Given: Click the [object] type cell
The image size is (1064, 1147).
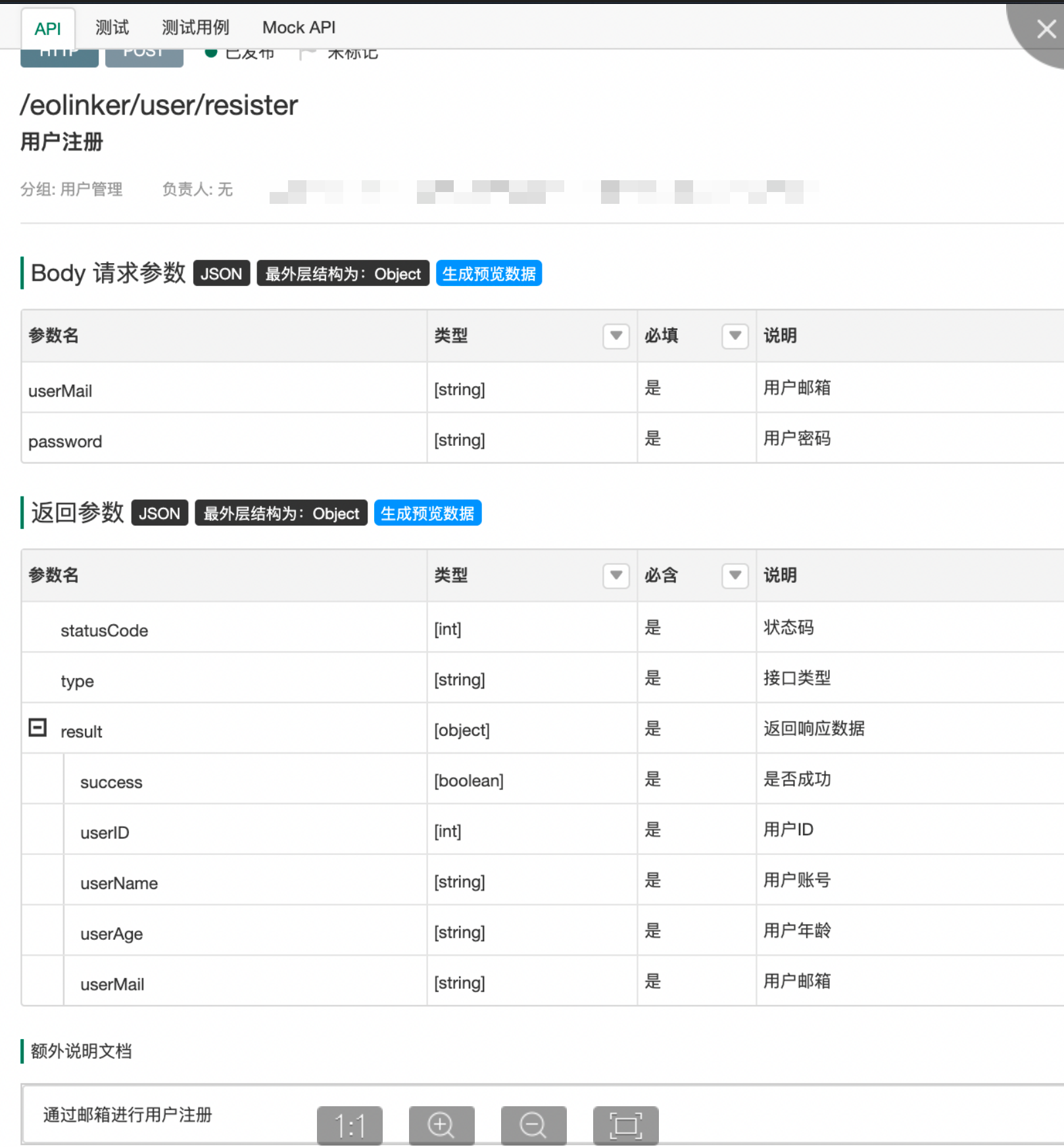Looking at the screenshot, I should click(532, 729).
